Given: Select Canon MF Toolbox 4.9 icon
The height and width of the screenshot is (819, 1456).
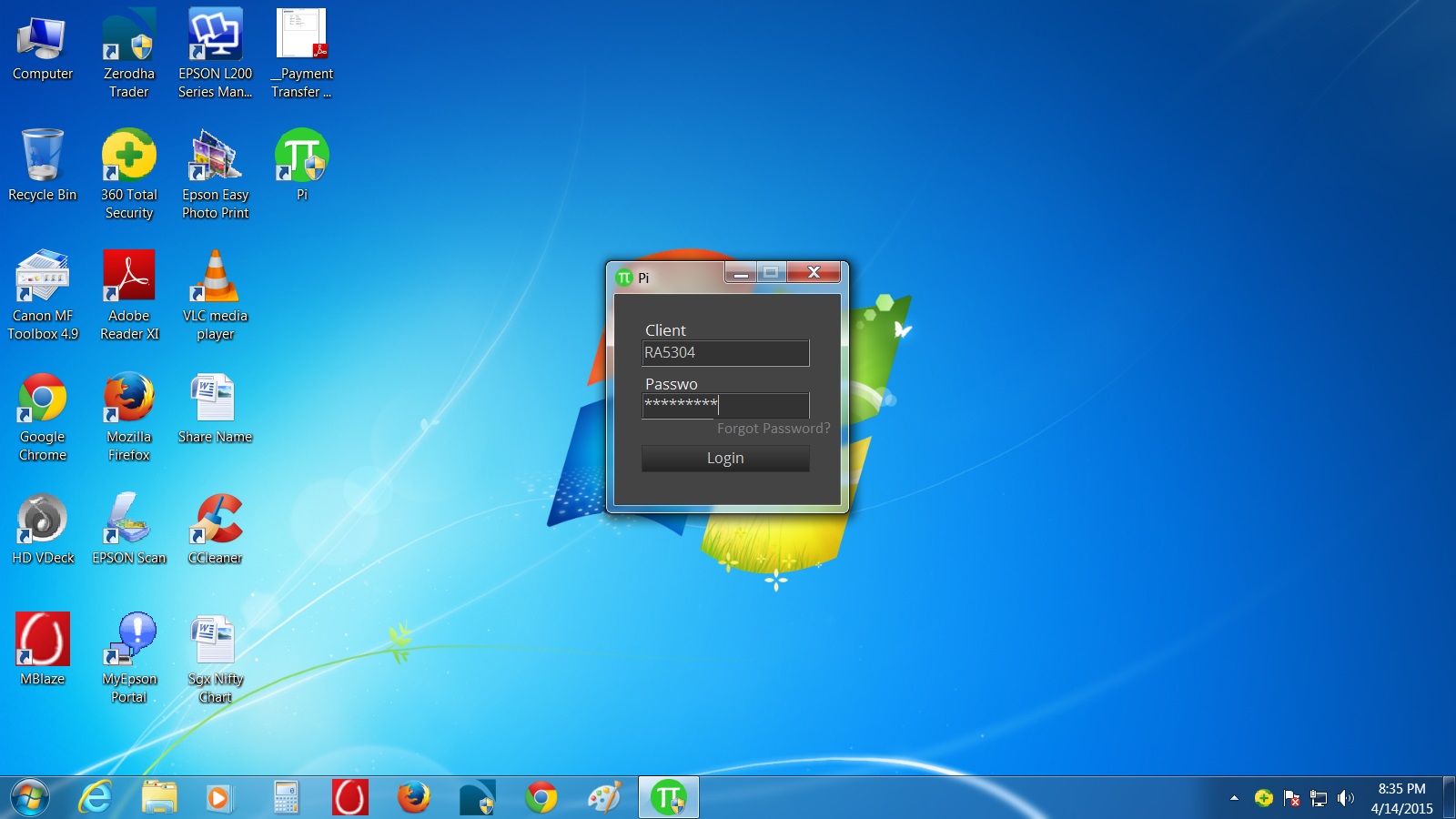Looking at the screenshot, I should tap(42, 296).
